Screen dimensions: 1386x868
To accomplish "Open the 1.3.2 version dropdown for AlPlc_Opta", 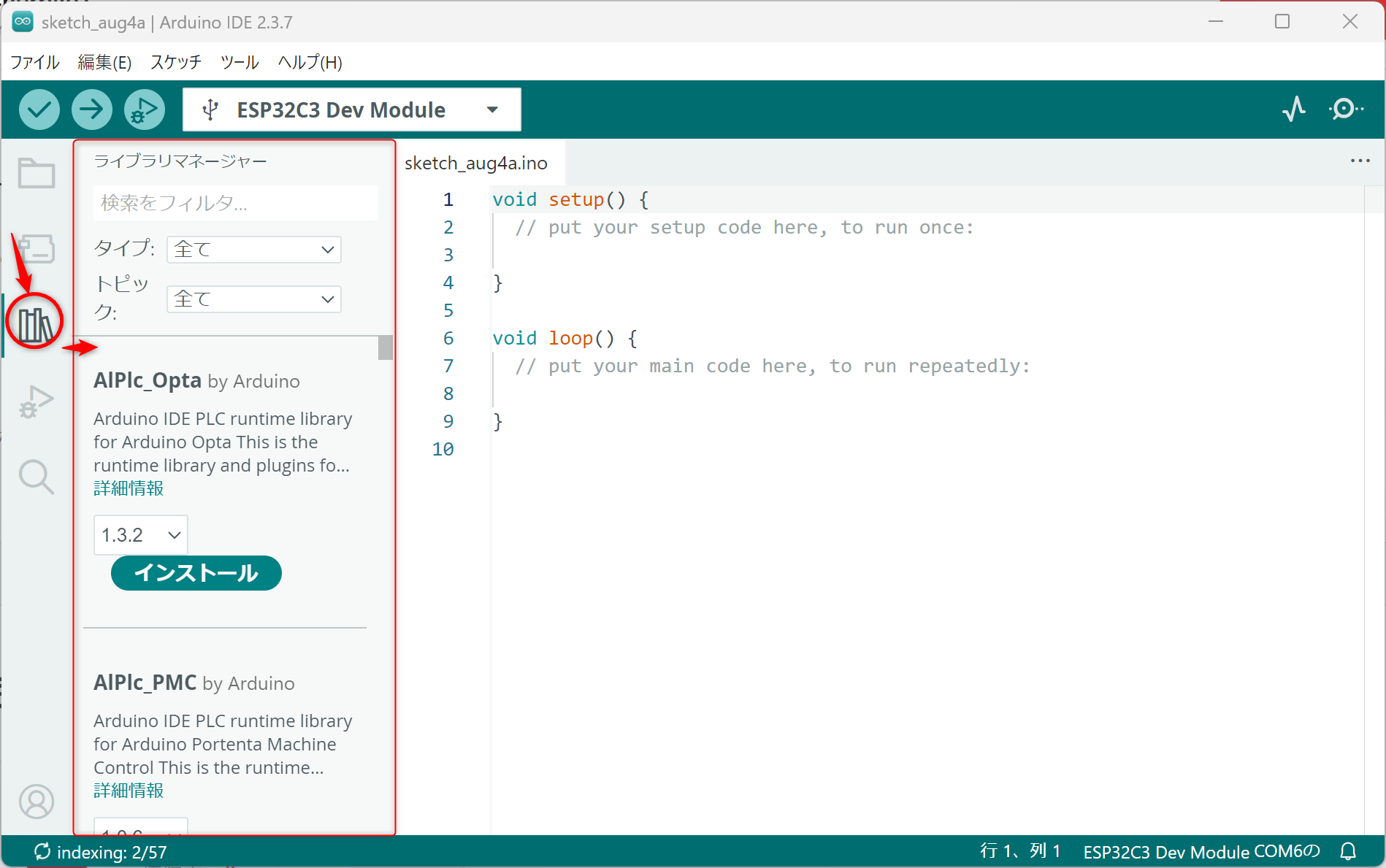I will pos(141,535).
